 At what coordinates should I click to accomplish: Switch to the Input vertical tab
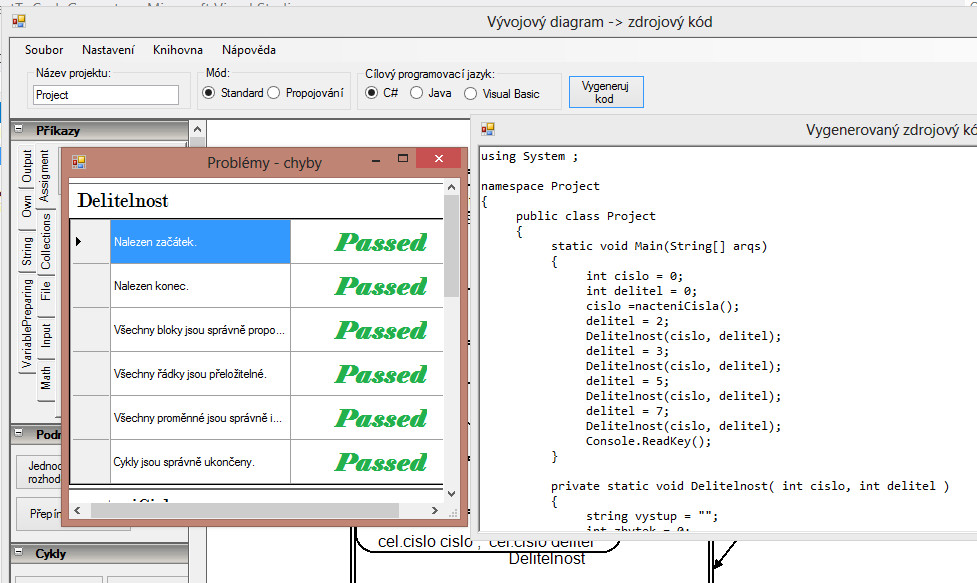(45, 336)
